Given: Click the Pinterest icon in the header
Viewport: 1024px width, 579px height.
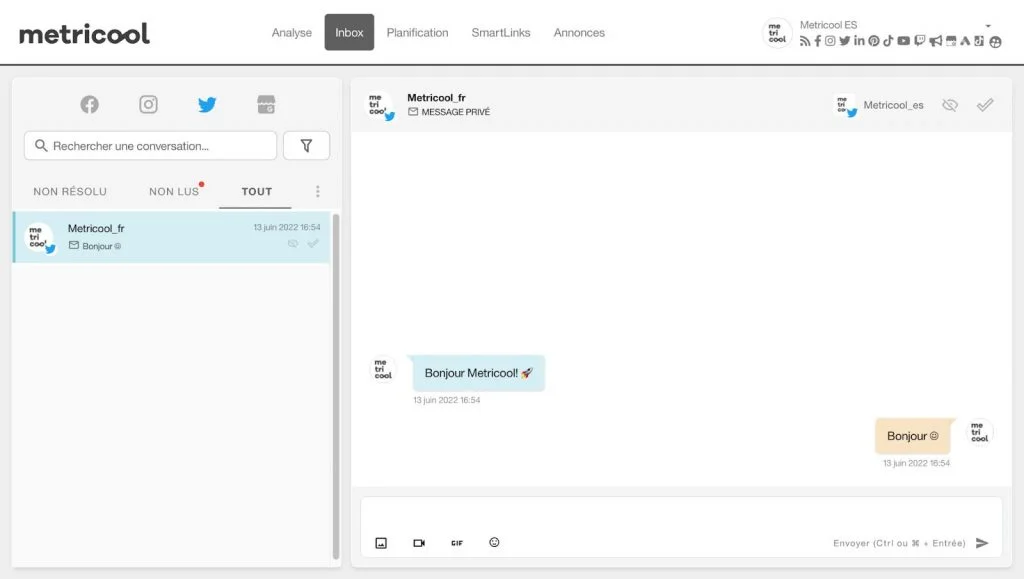Looking at the screenshot, I should click(x=874, y=41).
